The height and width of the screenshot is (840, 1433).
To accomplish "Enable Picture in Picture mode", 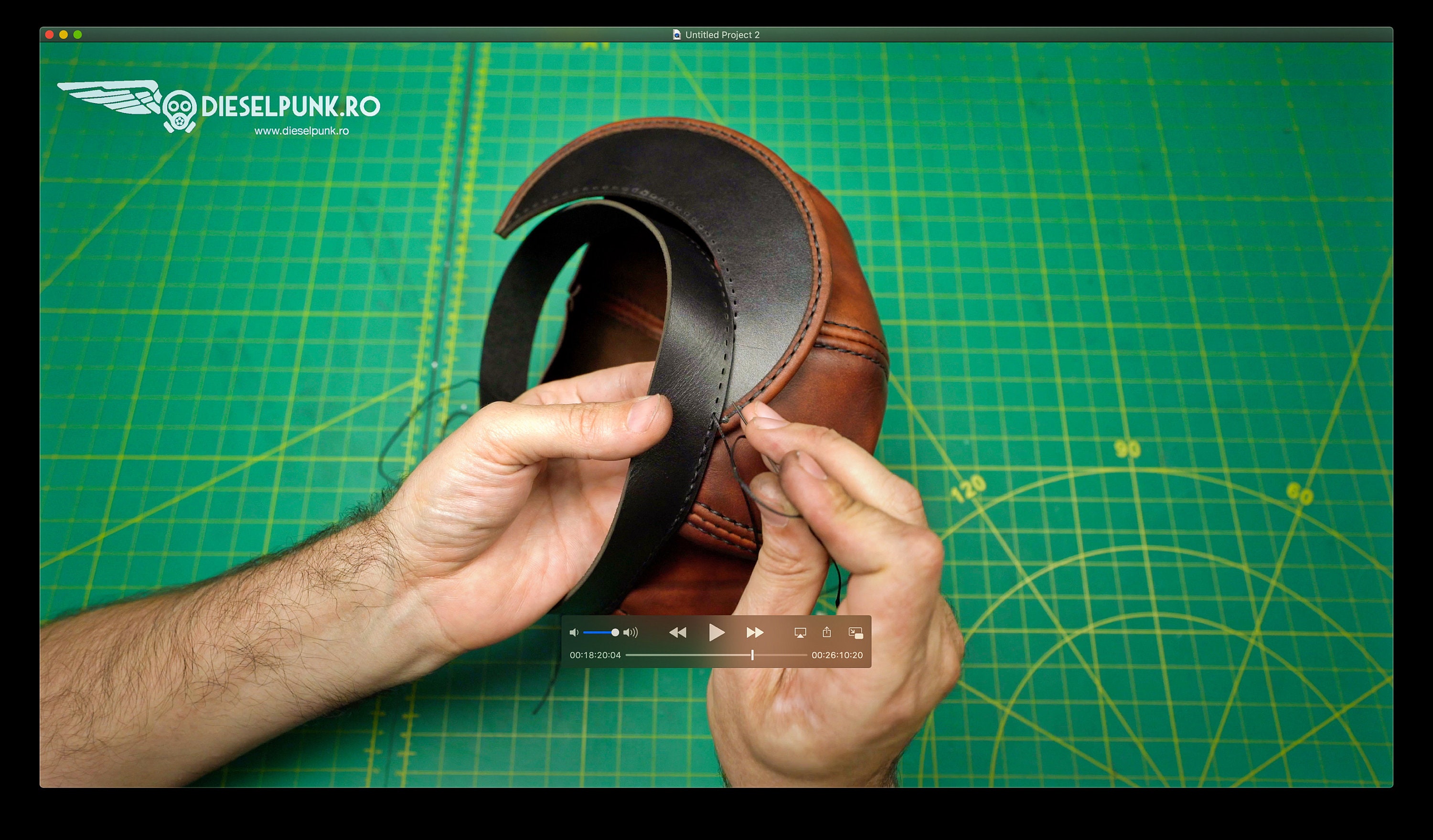I will [856, 633].
